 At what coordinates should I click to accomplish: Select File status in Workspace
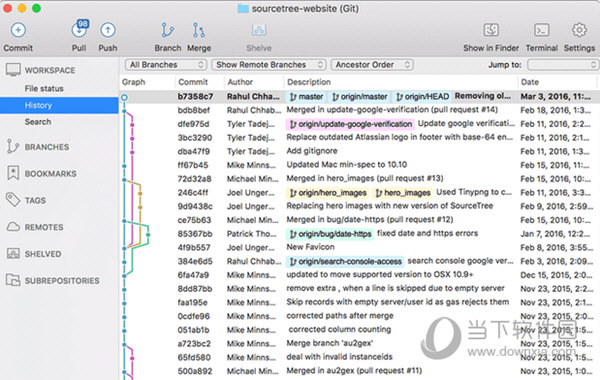point(44,88)
